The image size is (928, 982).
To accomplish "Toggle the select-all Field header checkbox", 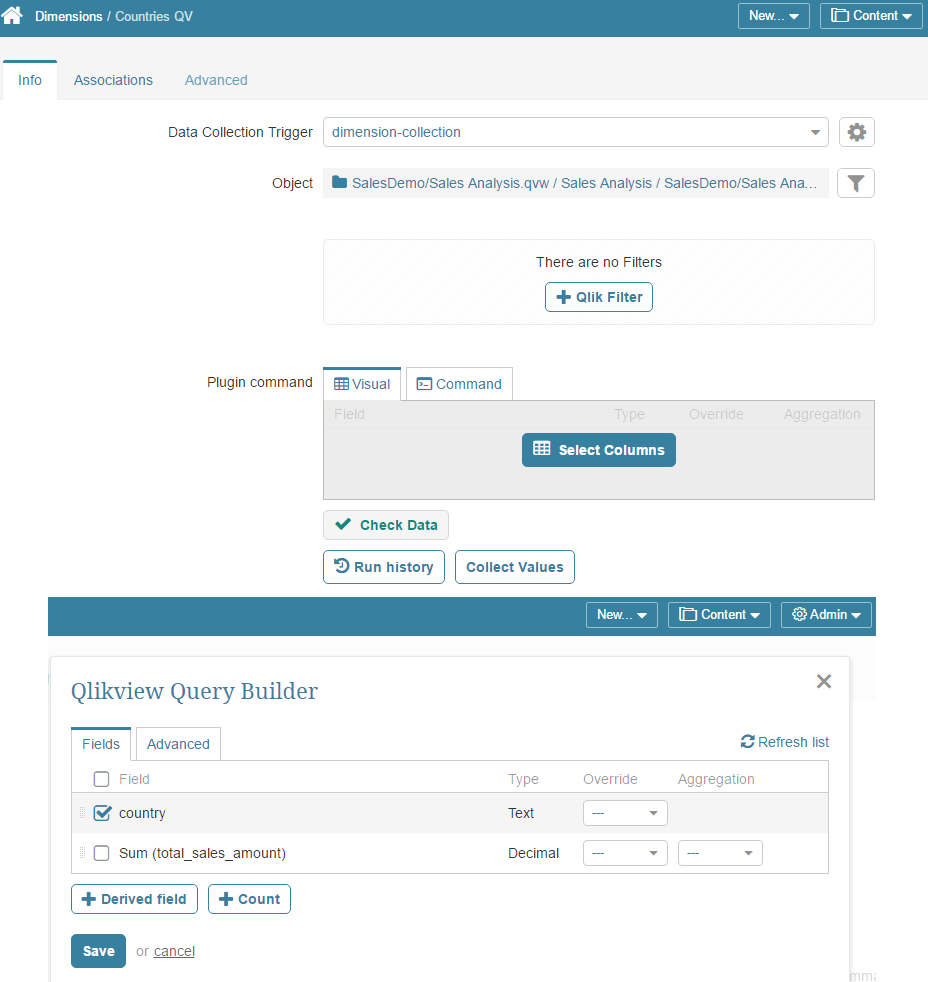I will 101,777.
